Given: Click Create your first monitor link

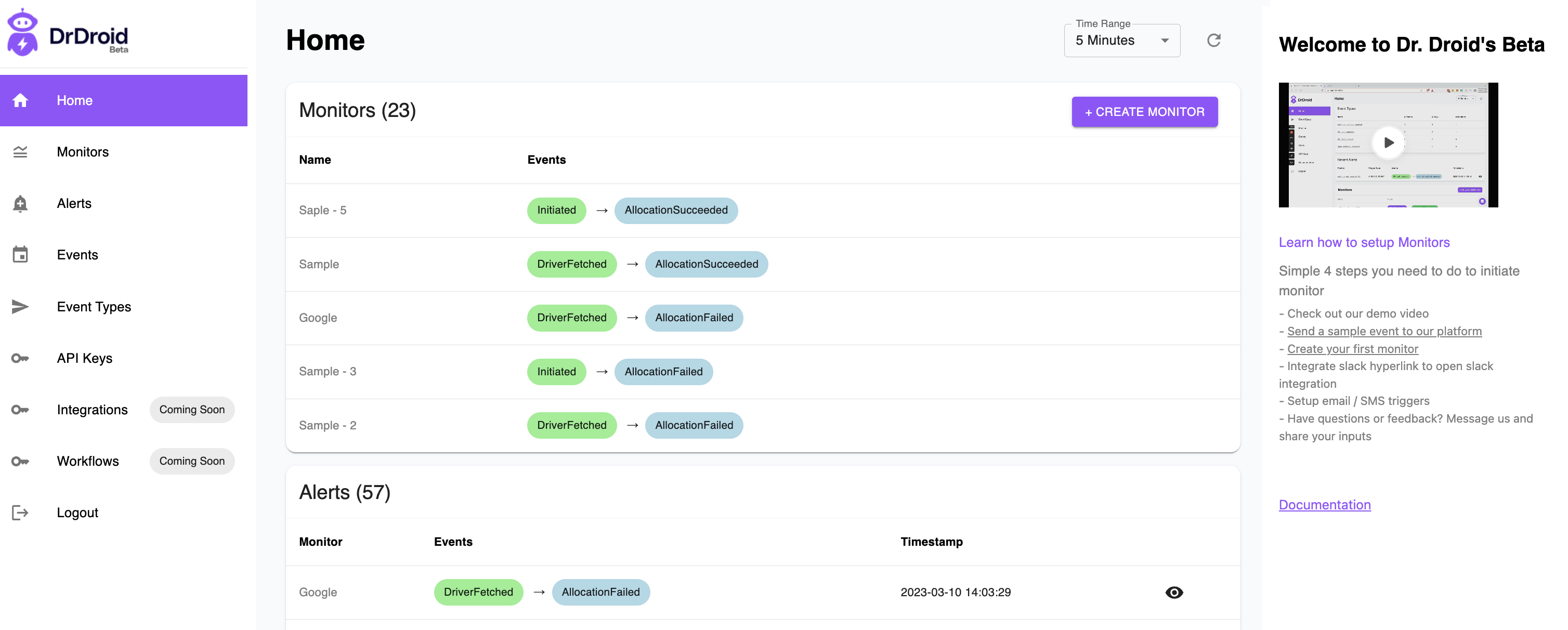Looking at the screenshot, I should (x=1352, y=349).
